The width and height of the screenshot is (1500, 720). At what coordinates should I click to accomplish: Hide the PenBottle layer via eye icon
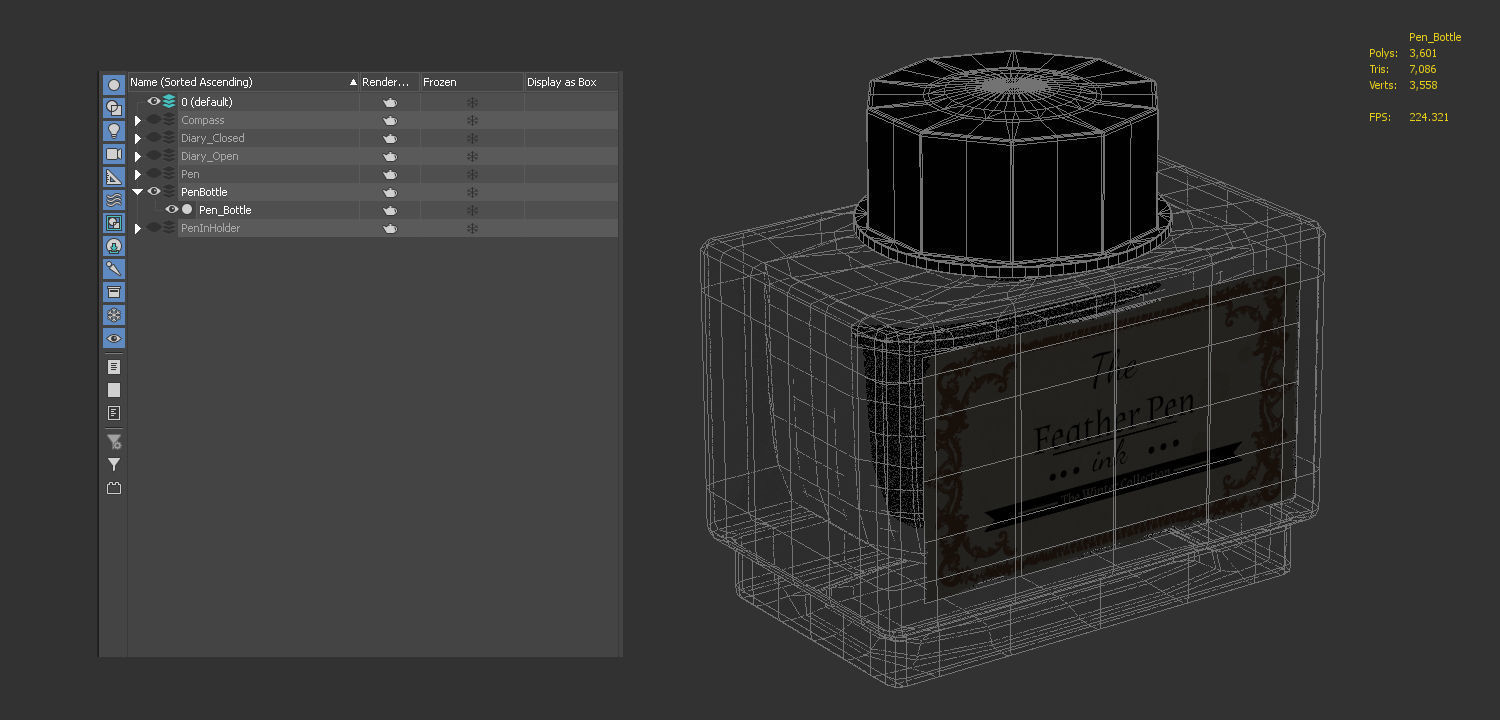pos(154,192)
